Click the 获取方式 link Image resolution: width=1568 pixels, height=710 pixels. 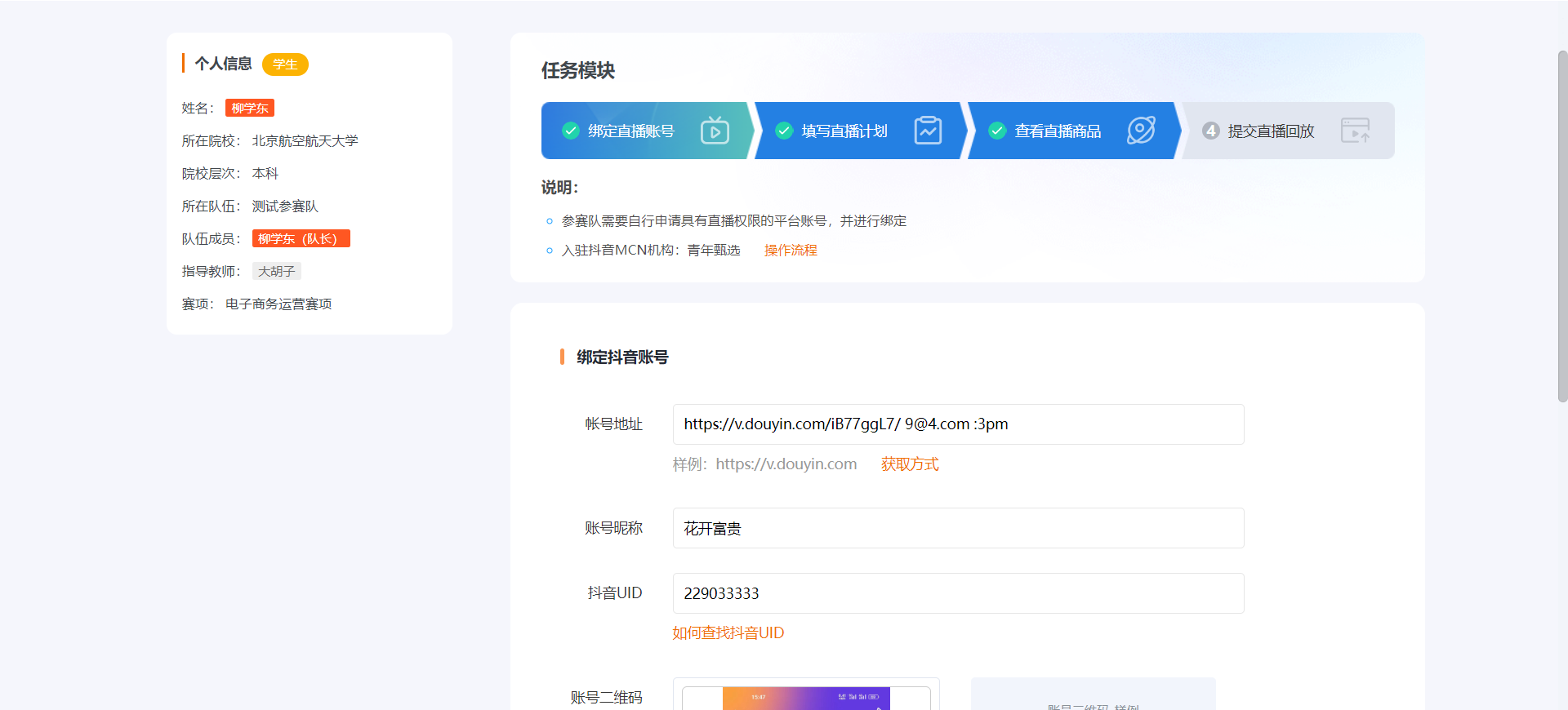[910, 464]
